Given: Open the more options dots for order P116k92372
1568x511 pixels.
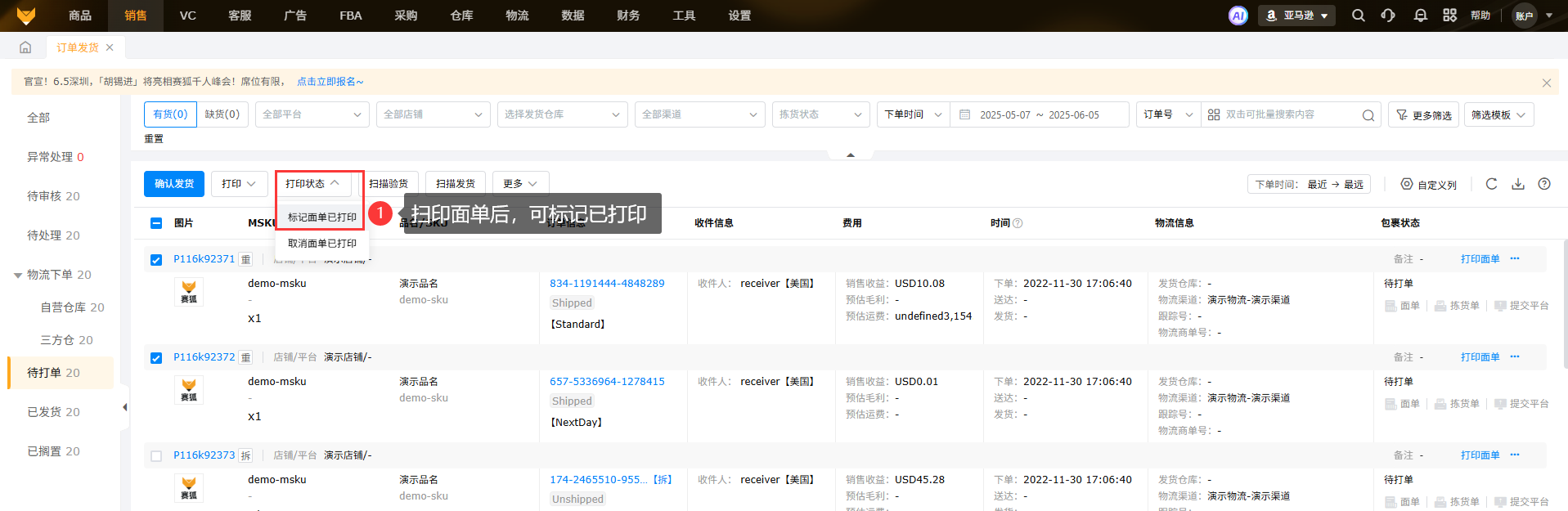Looking at the screenshot, I should pos(1515,356).
